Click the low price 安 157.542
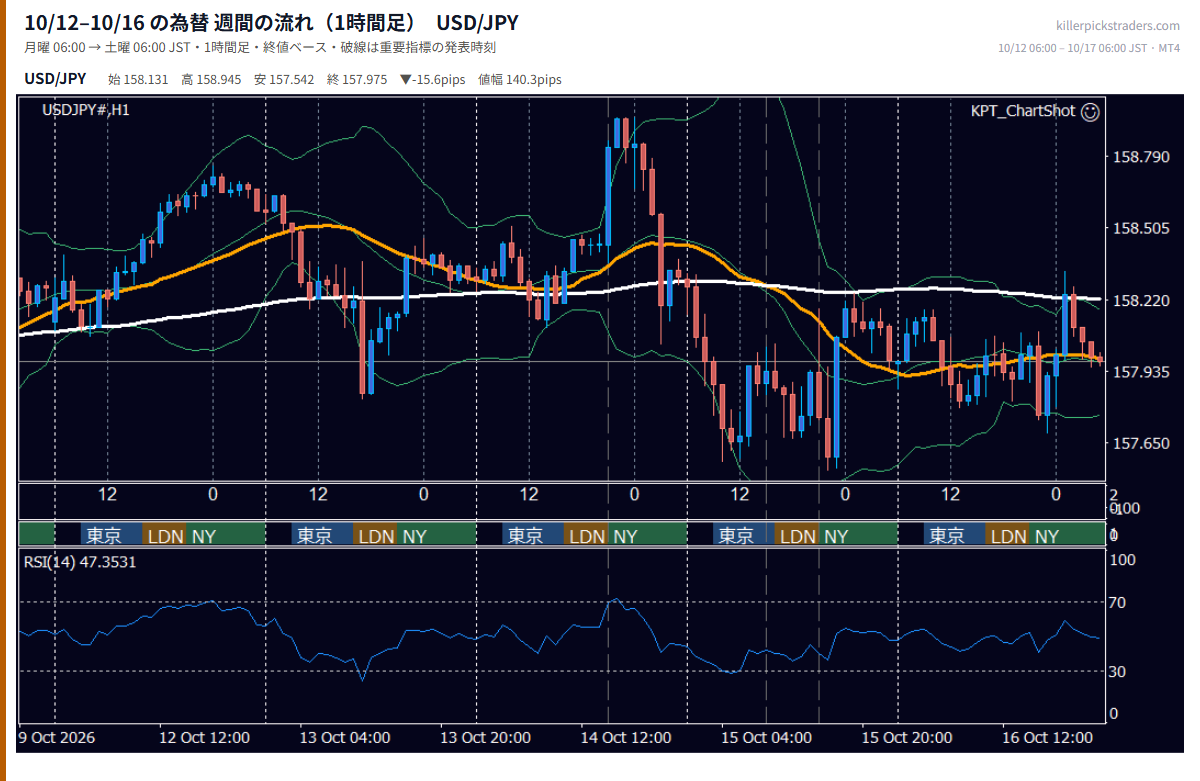 pos(284,80)
